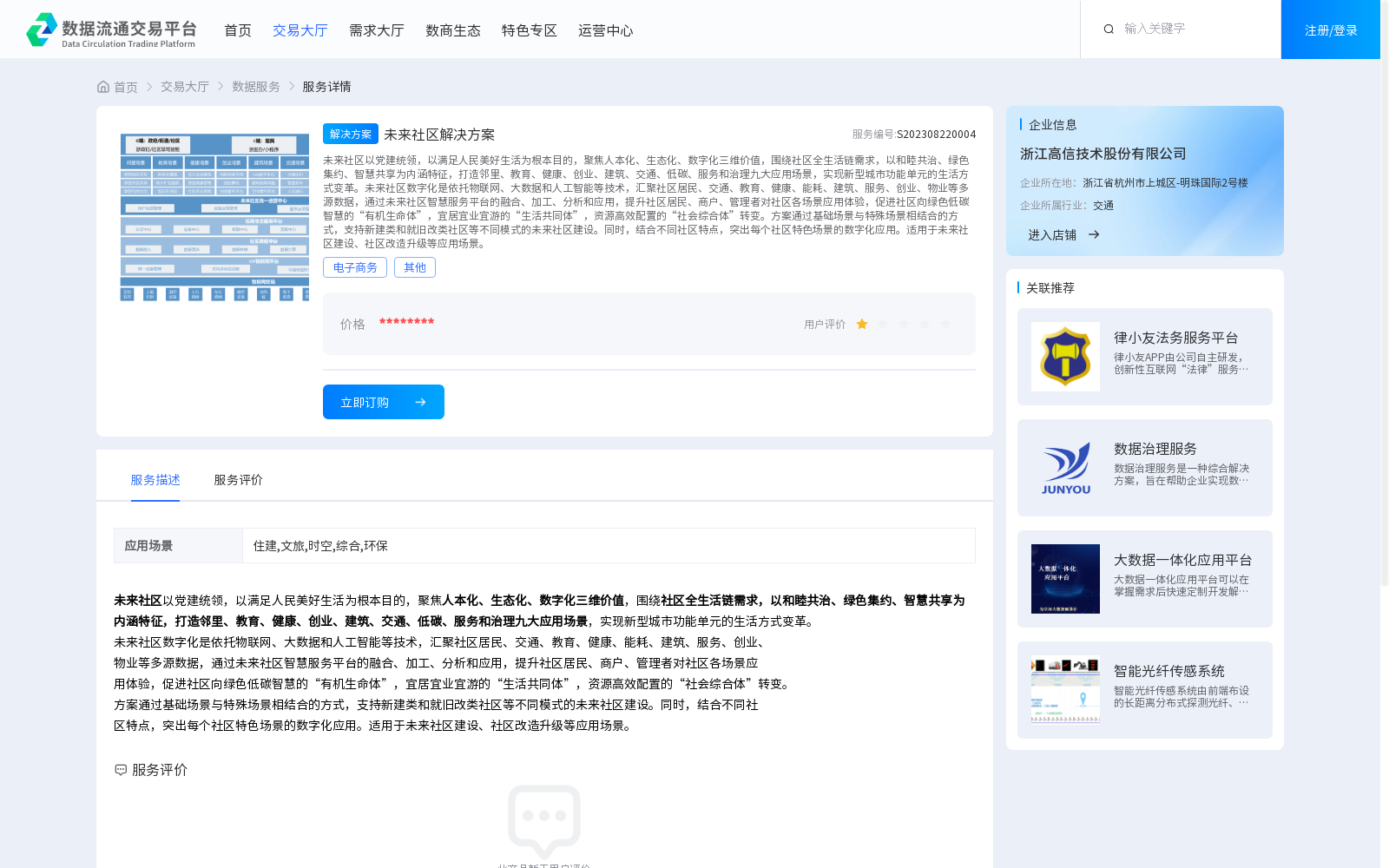Click the masked price asterisks

pyautogui.click(x=406, y=322)
